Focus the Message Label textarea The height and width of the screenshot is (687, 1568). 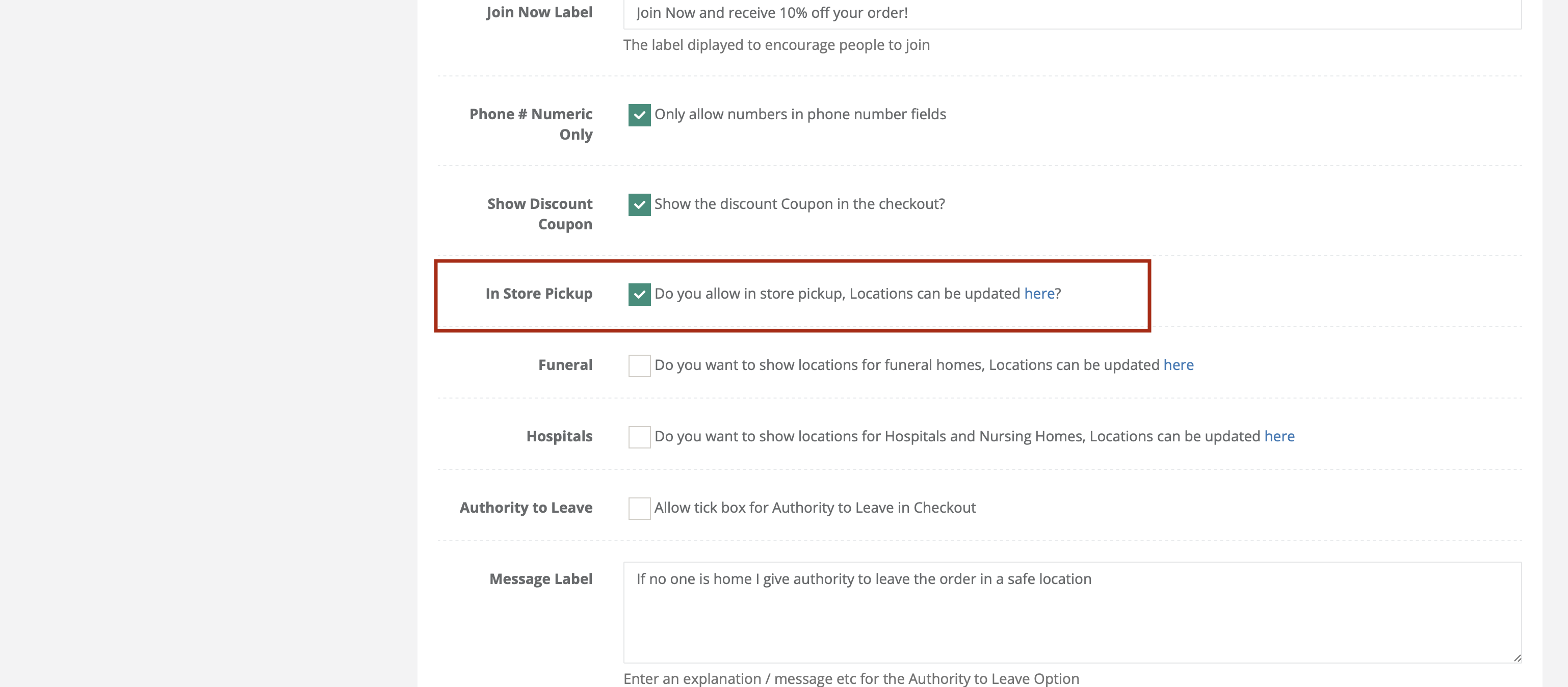pos(1072,612)
